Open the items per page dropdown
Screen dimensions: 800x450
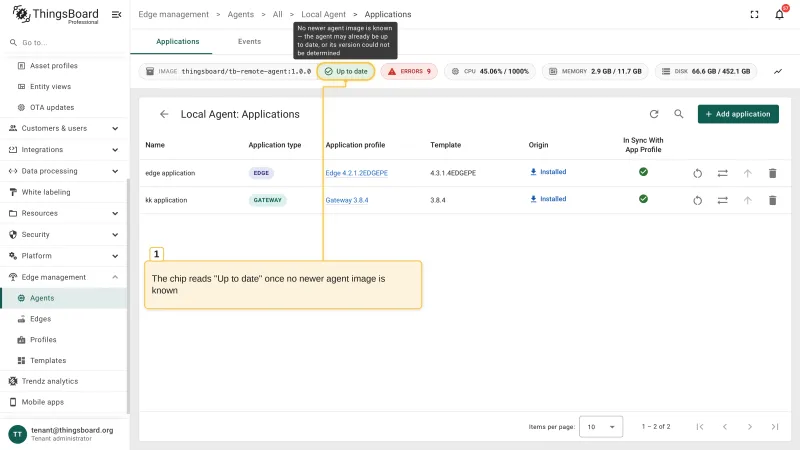(x=601, y=427)
